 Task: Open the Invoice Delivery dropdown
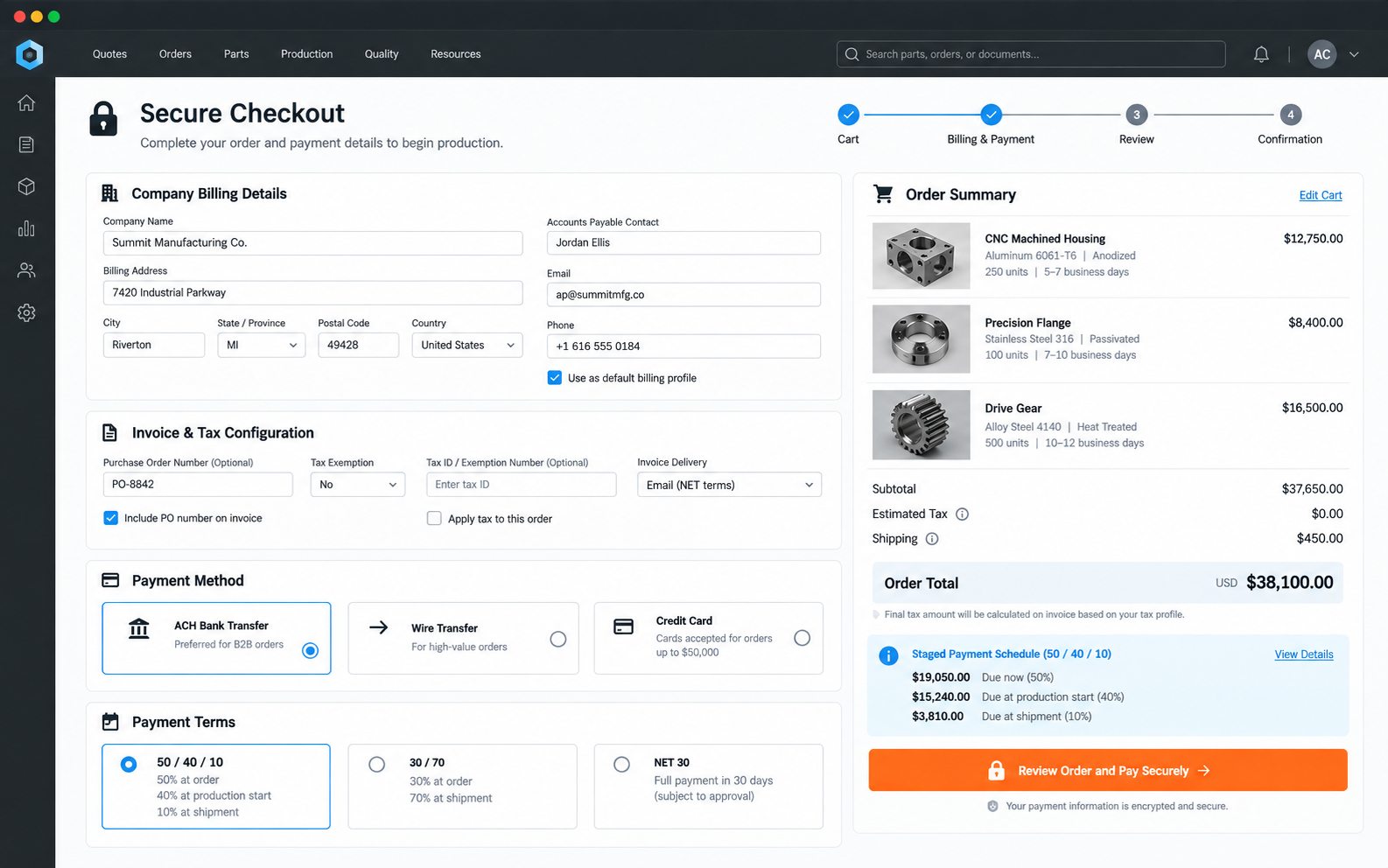coord(729,485)
